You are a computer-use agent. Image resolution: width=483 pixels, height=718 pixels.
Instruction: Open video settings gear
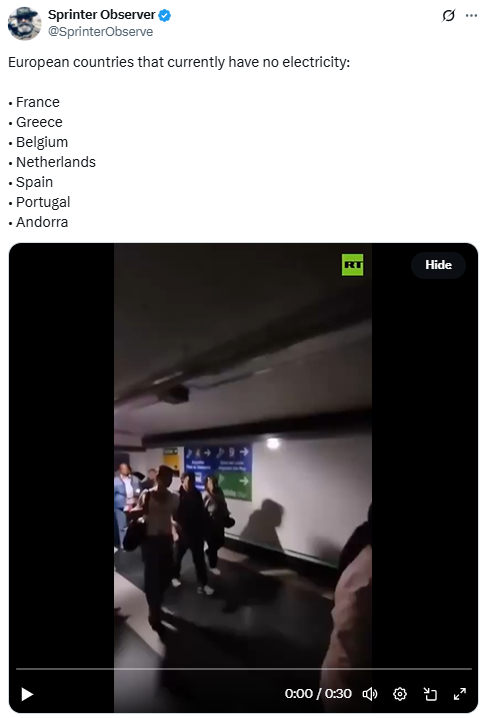(x=400, y=694)
